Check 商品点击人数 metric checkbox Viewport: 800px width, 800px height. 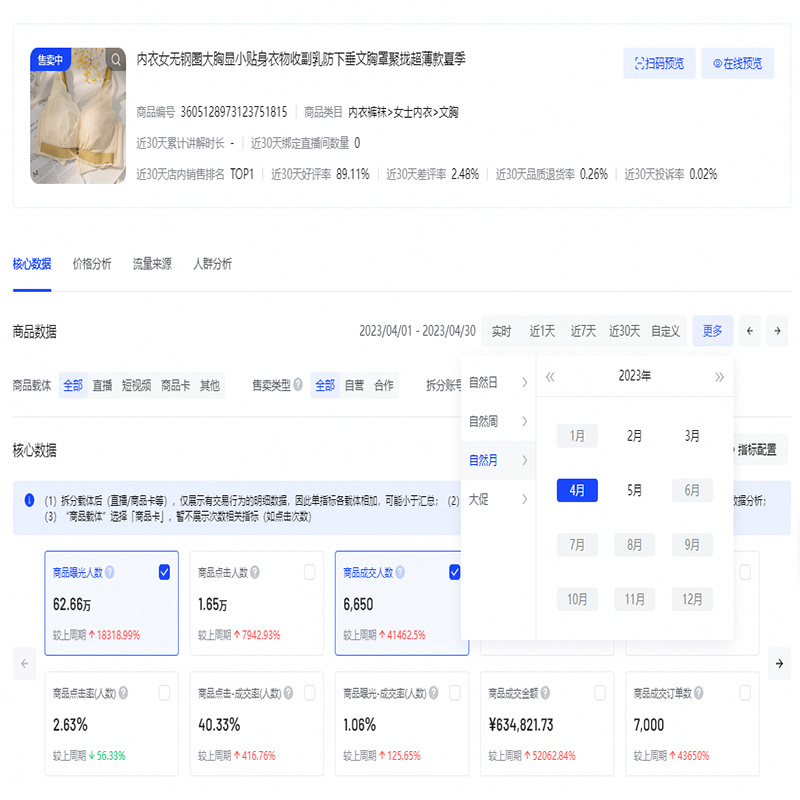coord(309,572)
